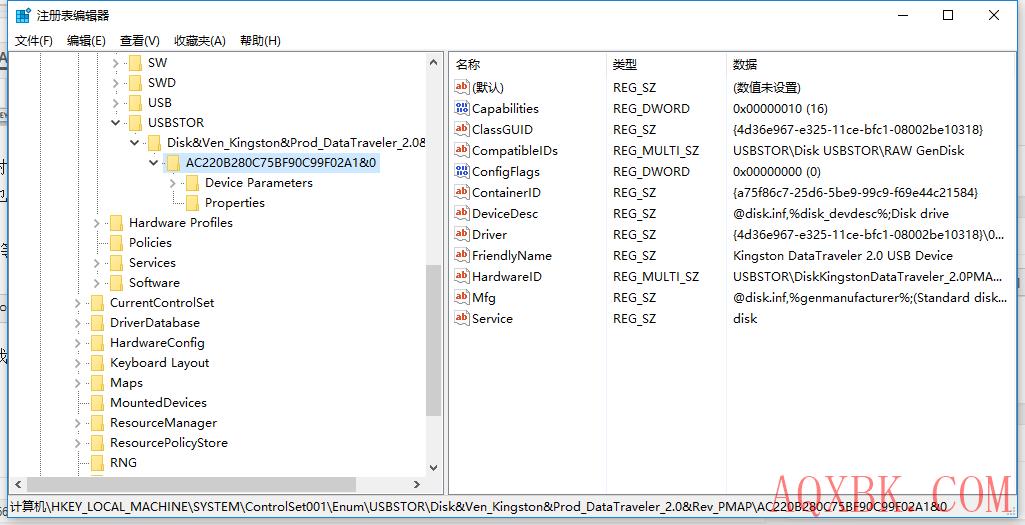Expand the SWD tree node
The width and height of the screenshot is (1025, 525).
(x=116, y=83)
